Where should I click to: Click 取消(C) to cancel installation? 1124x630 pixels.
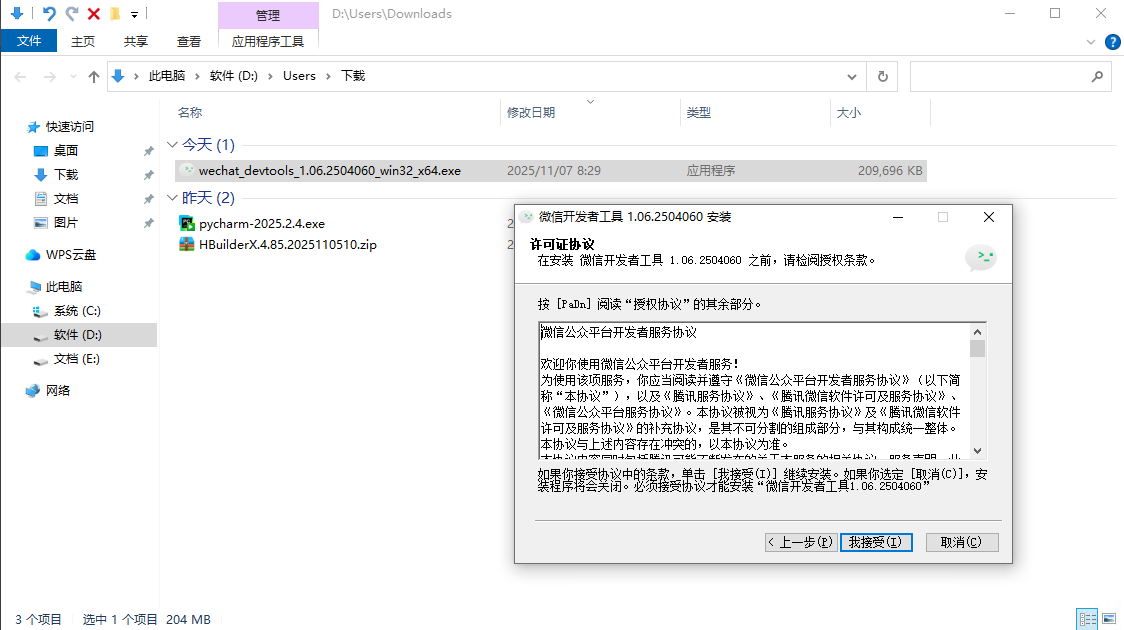961,542
